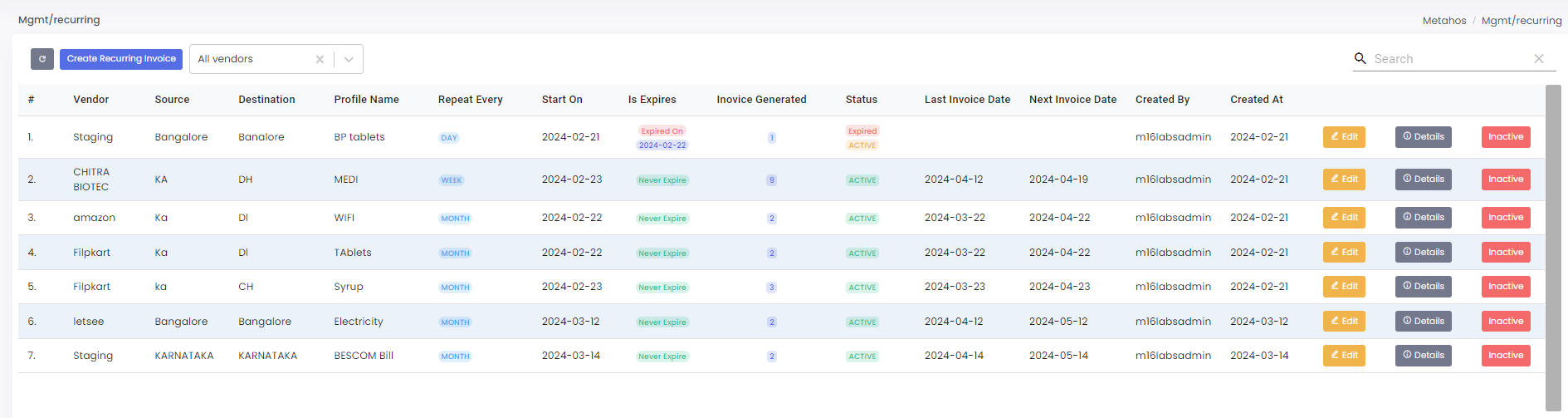Edit the BESCOM Bill profile row
The height and width of the screenshot is (418, 1568).
(x=1344, y=356)
